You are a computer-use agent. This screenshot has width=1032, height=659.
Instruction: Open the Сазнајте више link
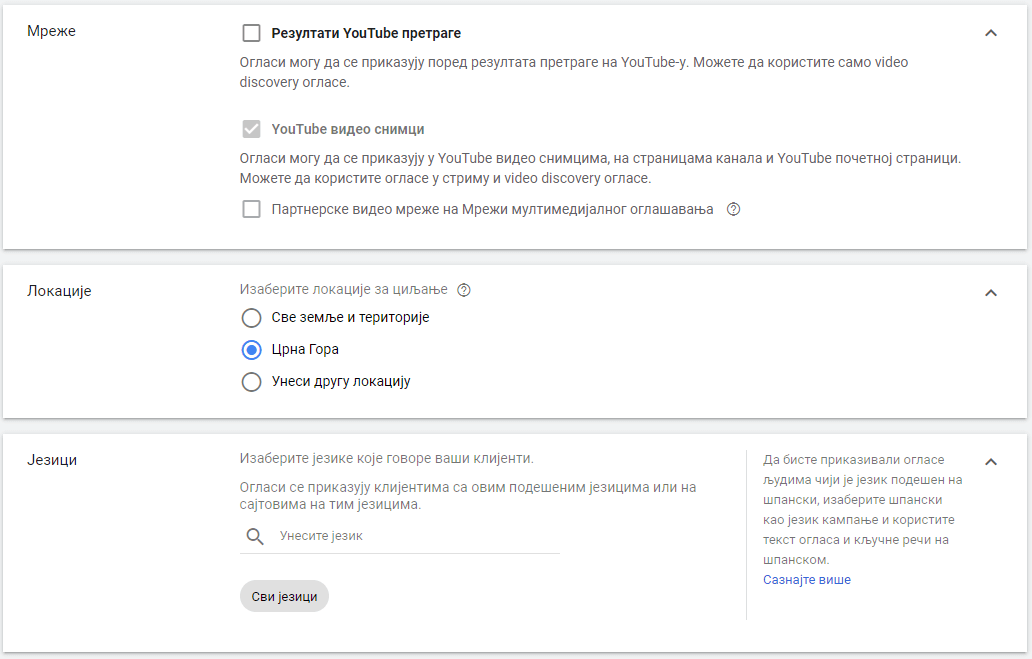point(807,580)
